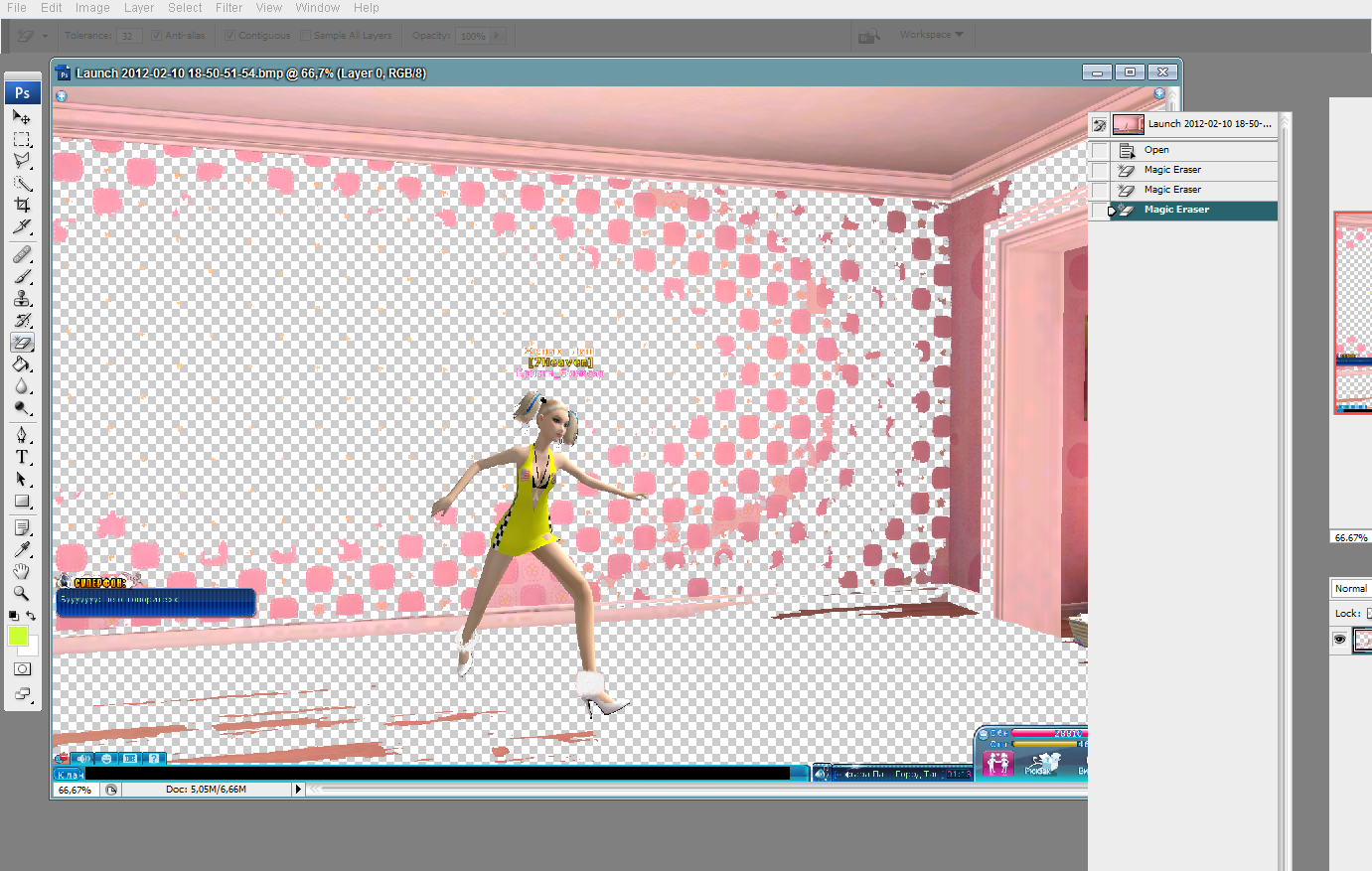
Task: Hide Layer 0 with the eye icon
Action: 1339,640
